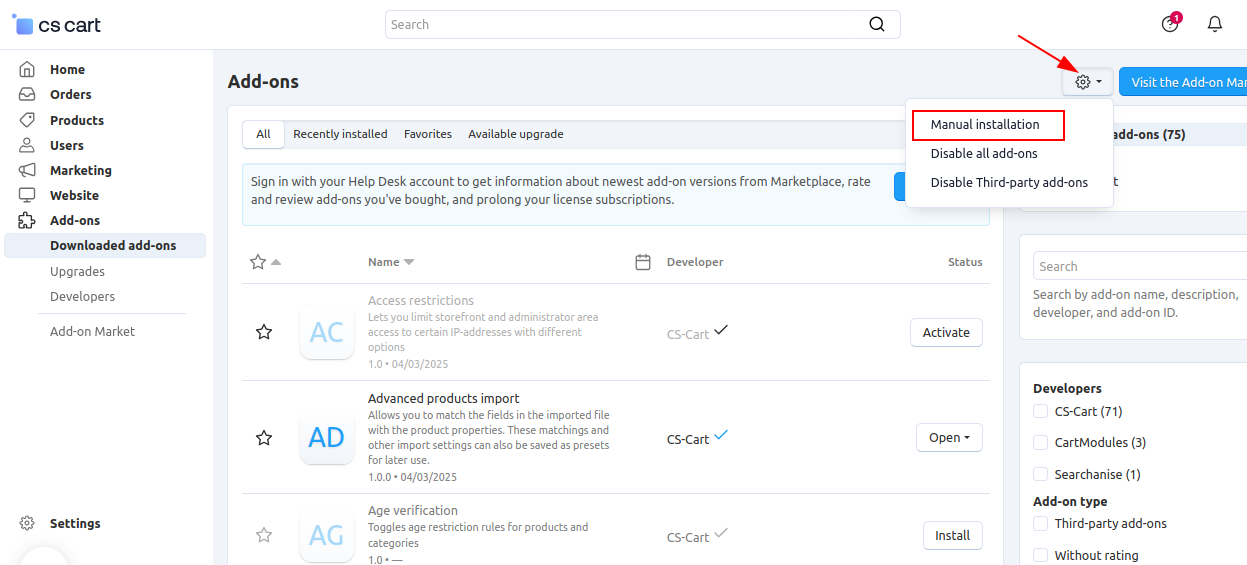Install the Age verification add-on
This screenshot has width=1247, height=565.
pyautogui.click(x=952, y=535)
